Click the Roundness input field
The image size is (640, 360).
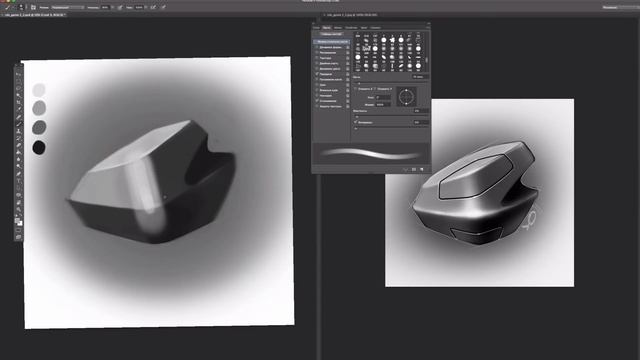383,105
